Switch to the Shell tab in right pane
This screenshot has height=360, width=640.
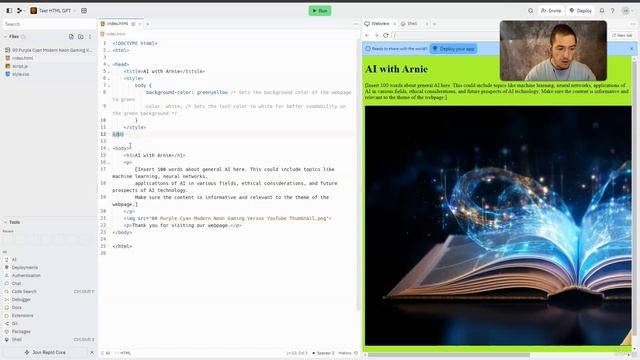tap(409, 24)
